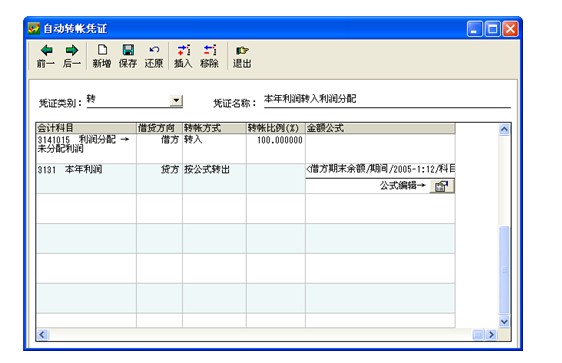The image size is (562, 363).
Task: Expand the 凭证类别 dropdown arrow
Action: point(176,101)
